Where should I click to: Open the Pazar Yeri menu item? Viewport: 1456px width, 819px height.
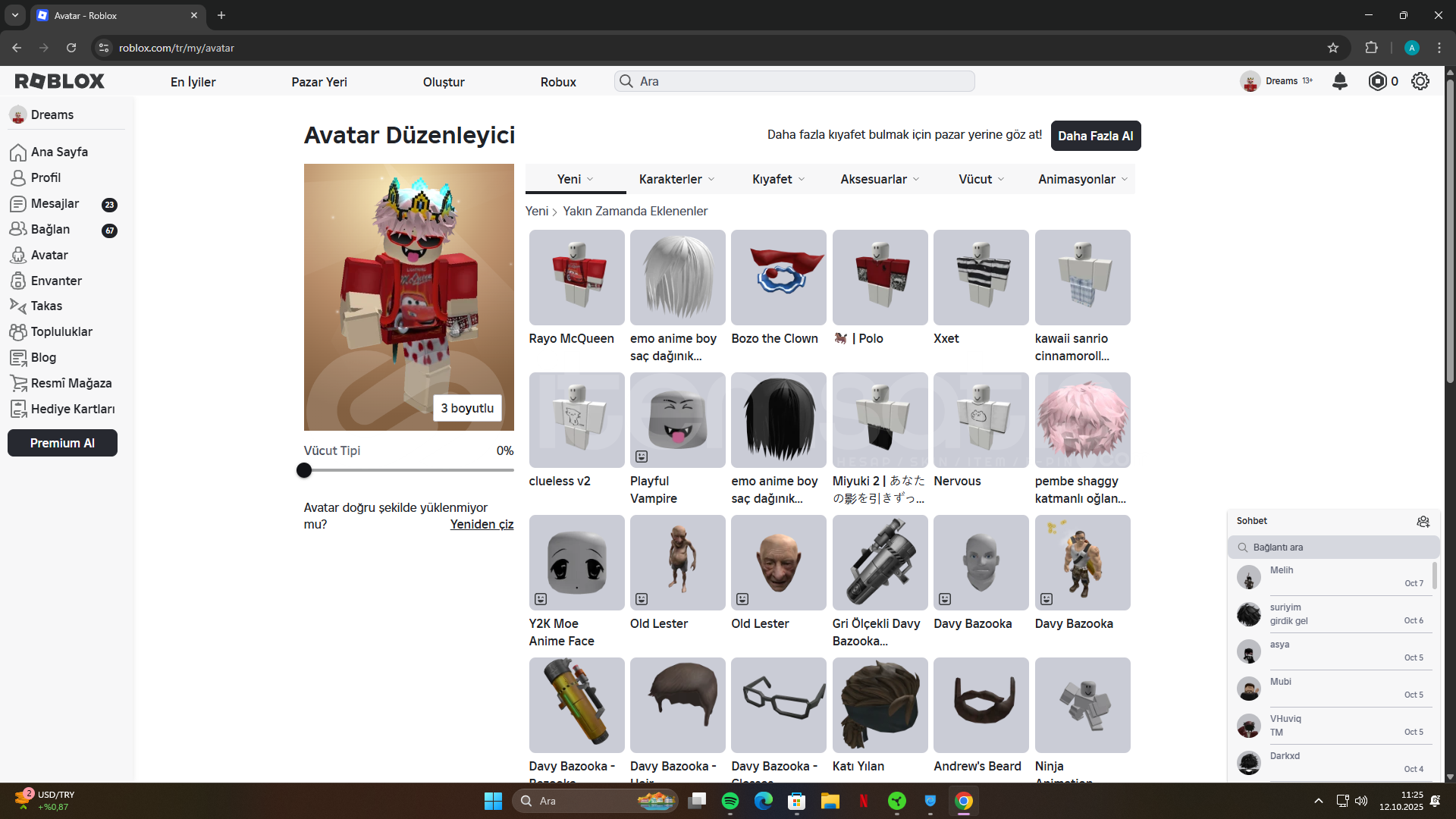point(319,82)
